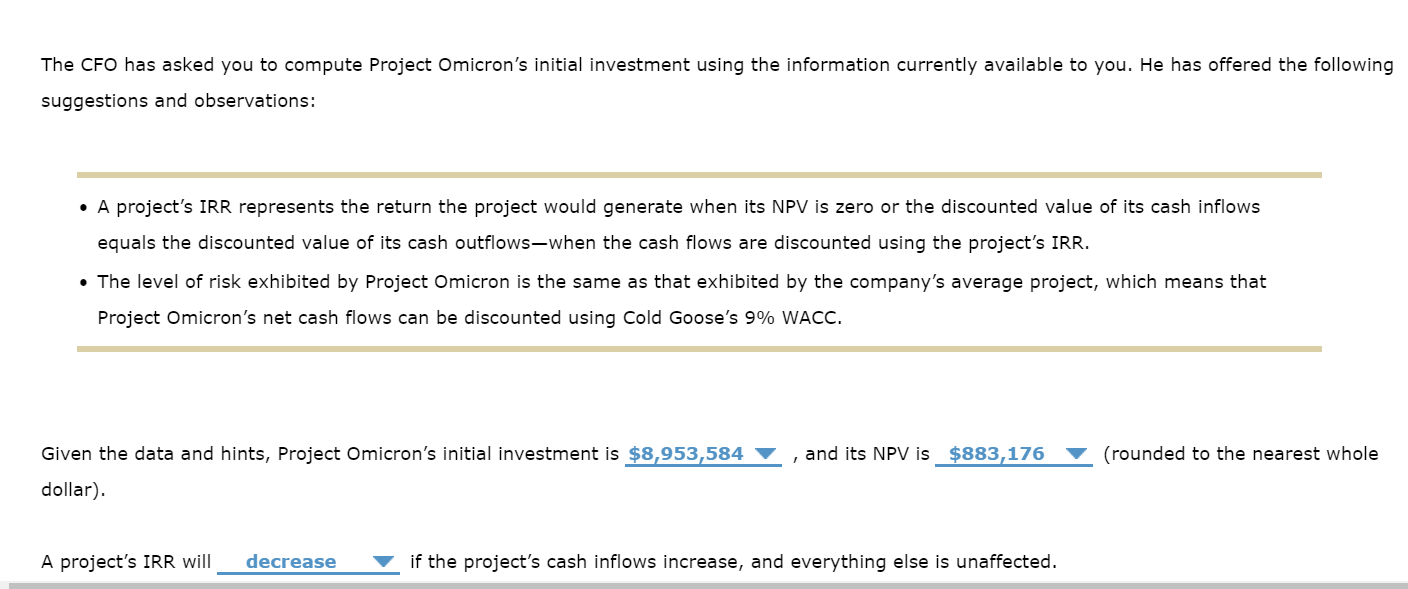This screenshot has height=589, width=1408.
Task: Click the highlighted 'decrease' answer text
Action: point(291,562)
